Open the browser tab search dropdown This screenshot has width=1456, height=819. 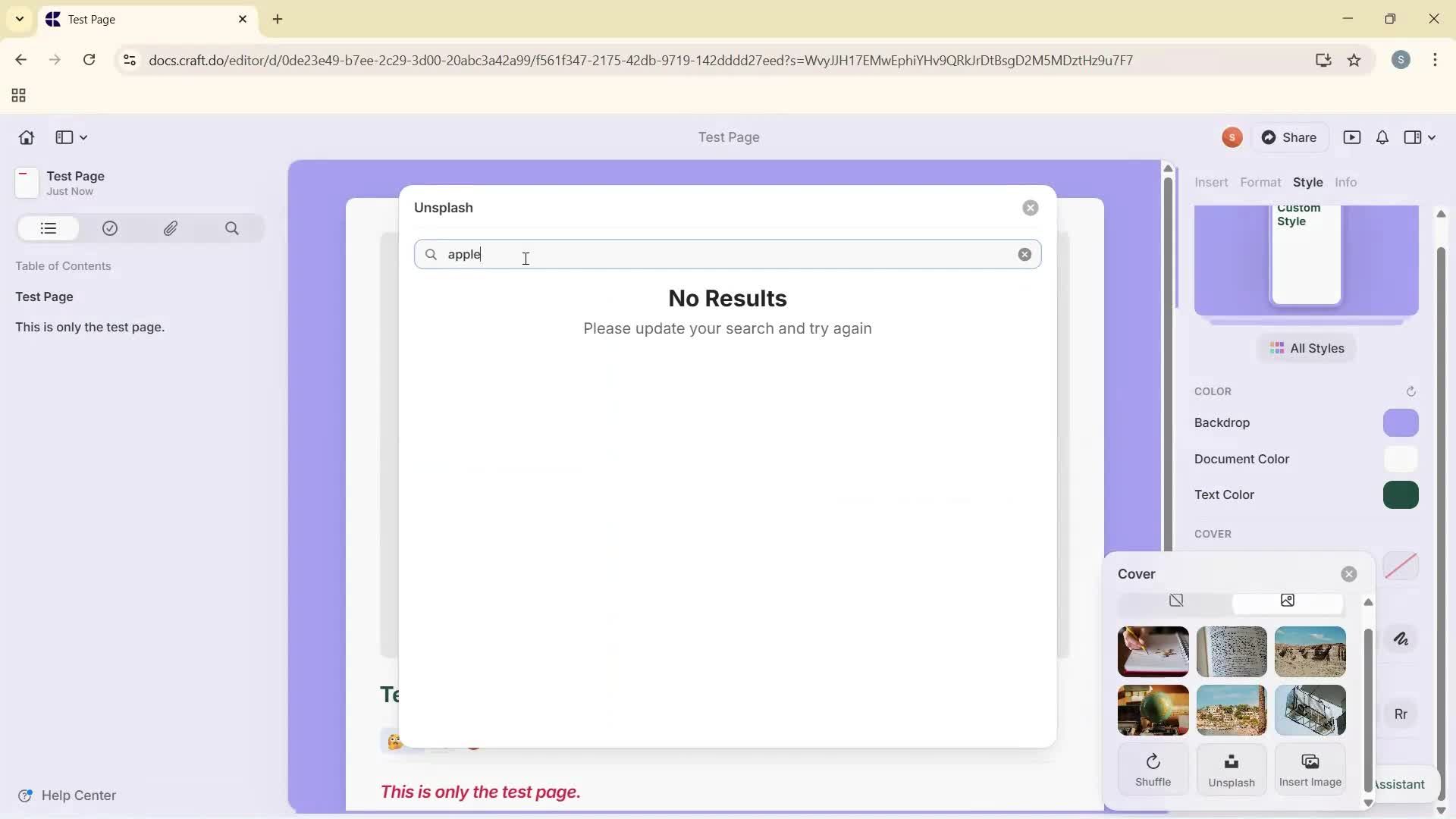click(x=19, y=19)
